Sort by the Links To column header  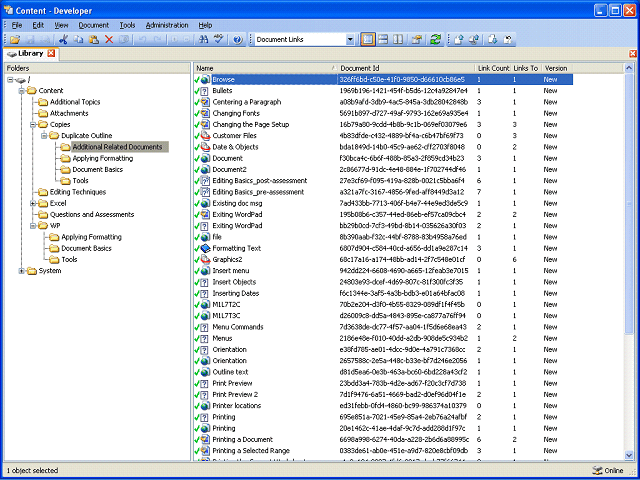point(527,68)
